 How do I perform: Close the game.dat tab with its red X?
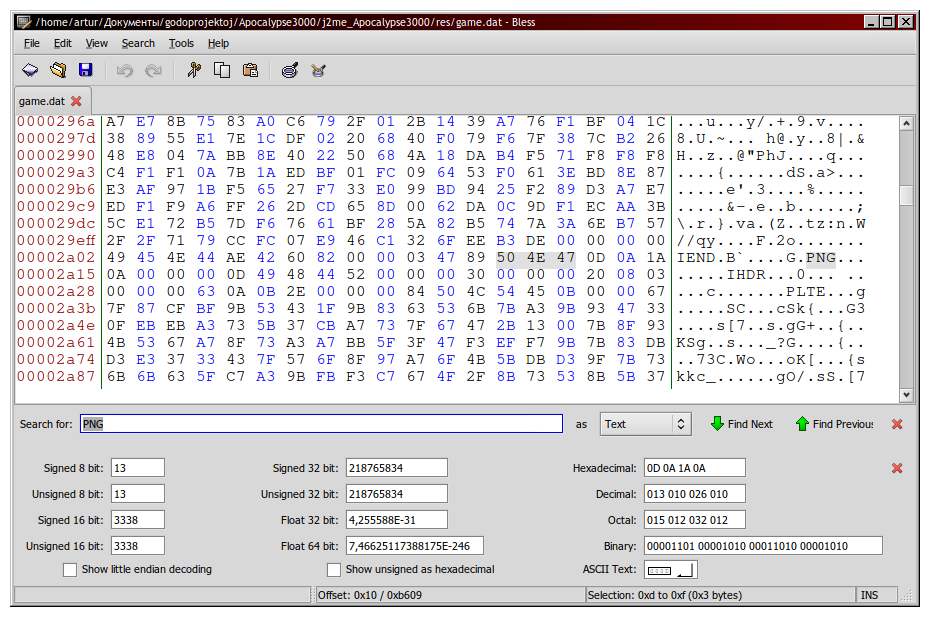77,101
